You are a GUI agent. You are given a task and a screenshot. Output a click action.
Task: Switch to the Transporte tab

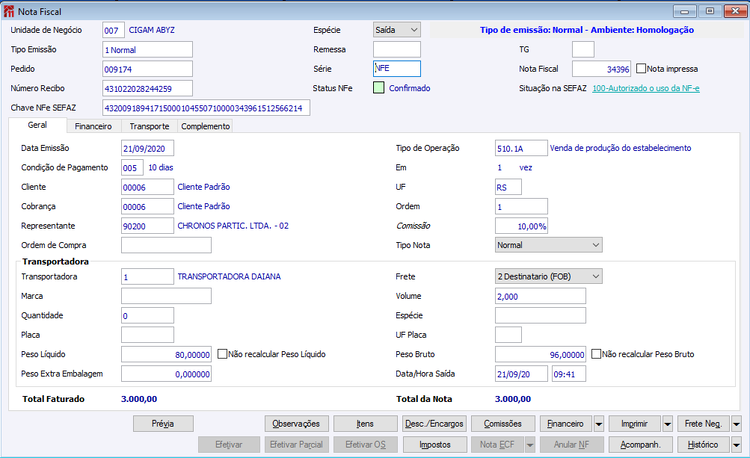pyautogui.click(x=149, y=126)
